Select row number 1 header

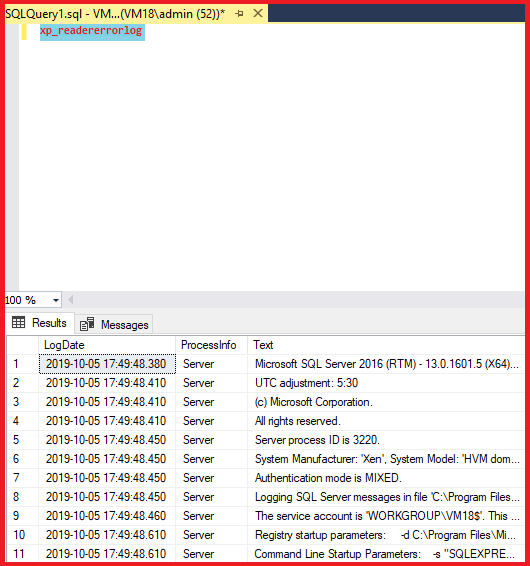point(22,364)
